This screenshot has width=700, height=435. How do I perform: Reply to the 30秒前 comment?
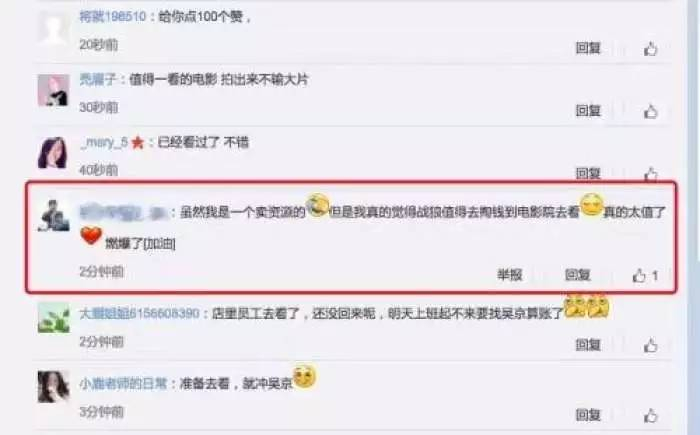588,110
